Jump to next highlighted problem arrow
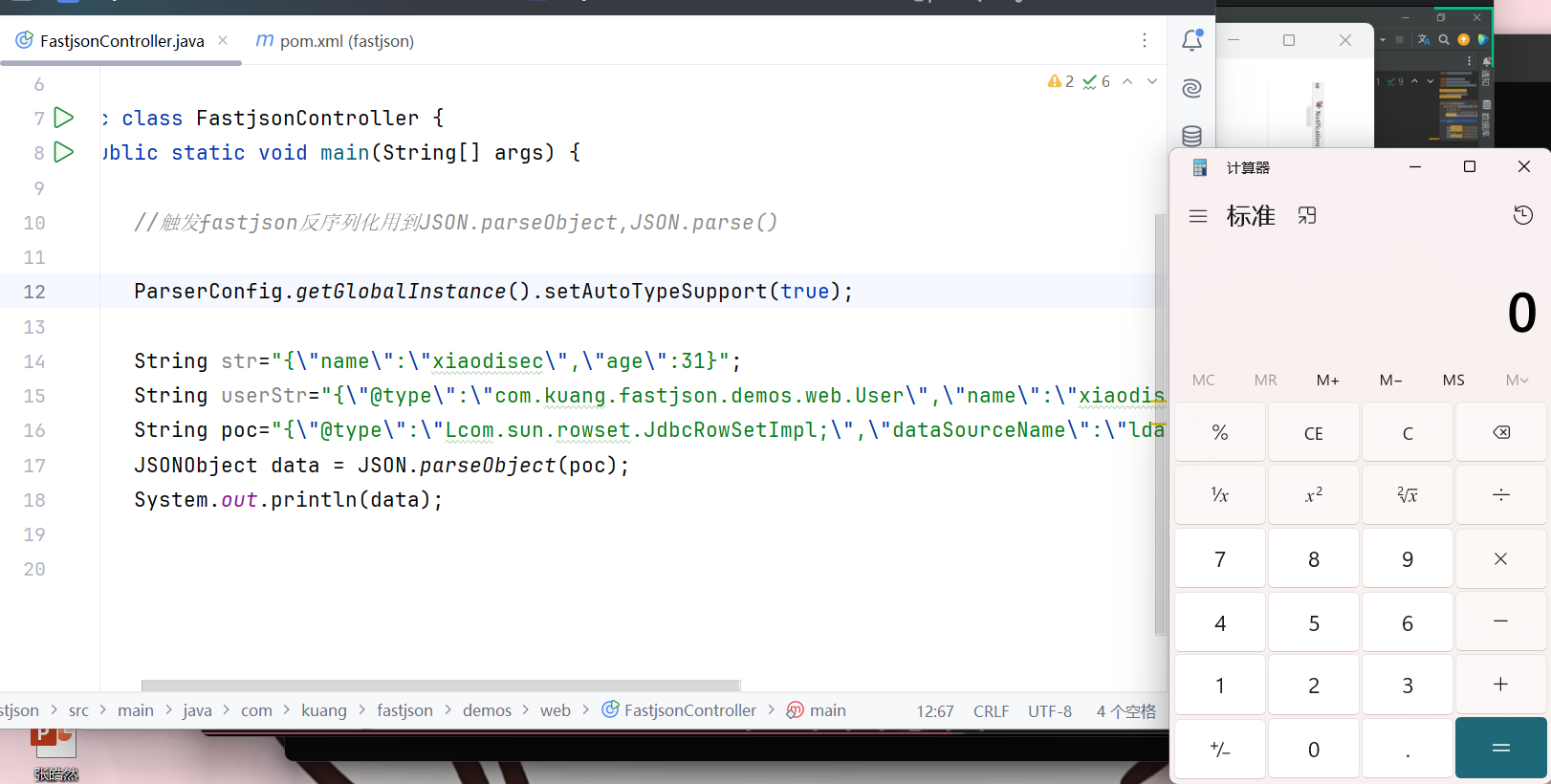Image resolution: width=1551 pixels, height=784 pixels. tap(1152, 82)
